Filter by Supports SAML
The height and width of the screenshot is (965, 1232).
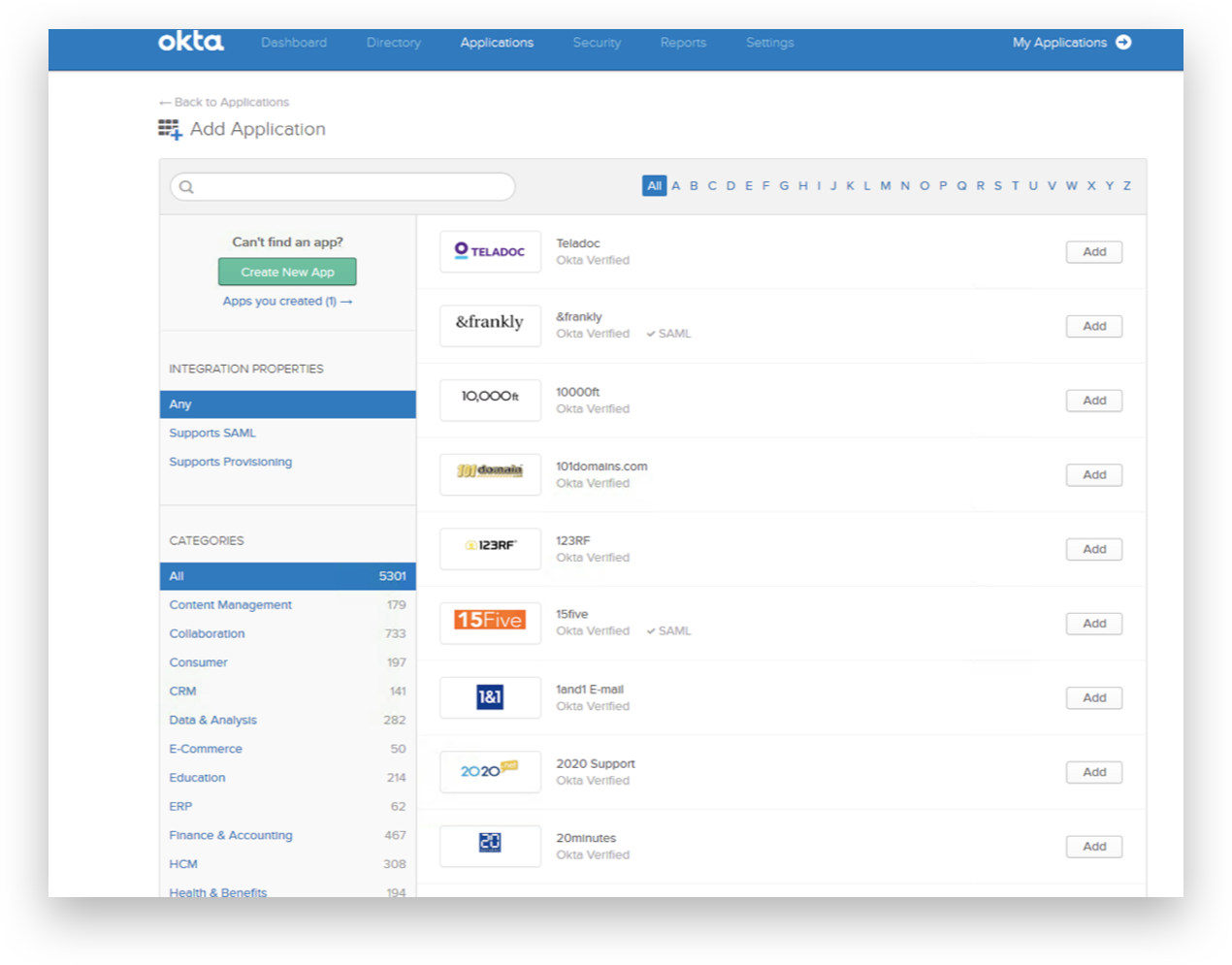click(x=212, y=434)
